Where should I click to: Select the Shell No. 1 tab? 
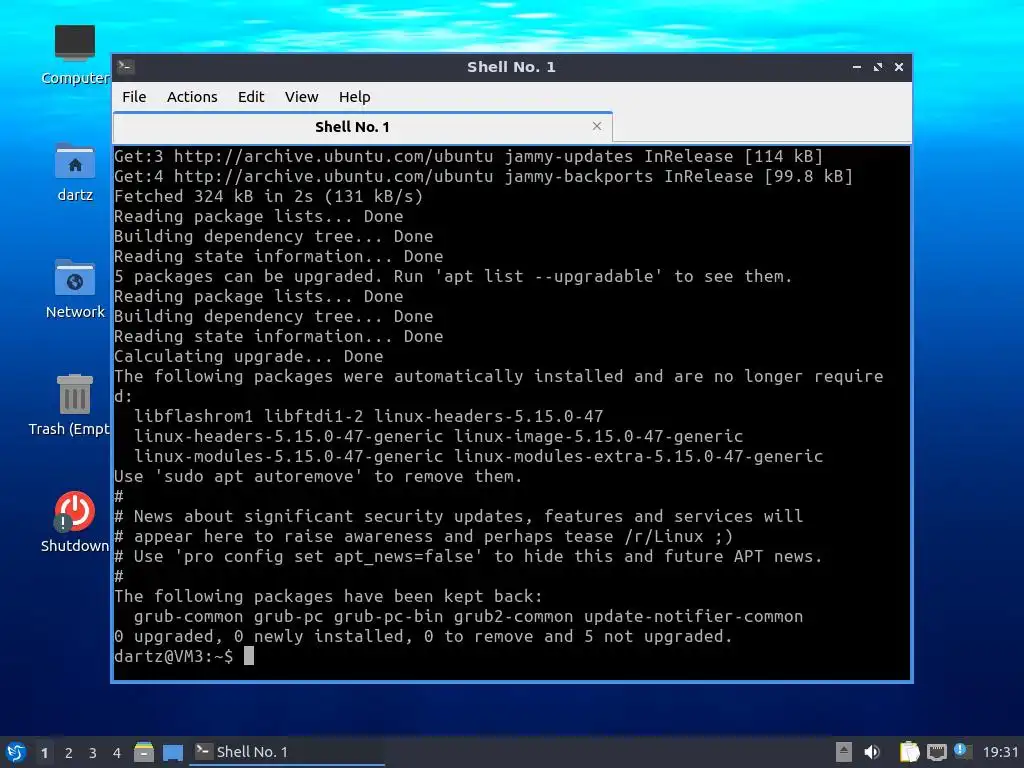point(362,127)
